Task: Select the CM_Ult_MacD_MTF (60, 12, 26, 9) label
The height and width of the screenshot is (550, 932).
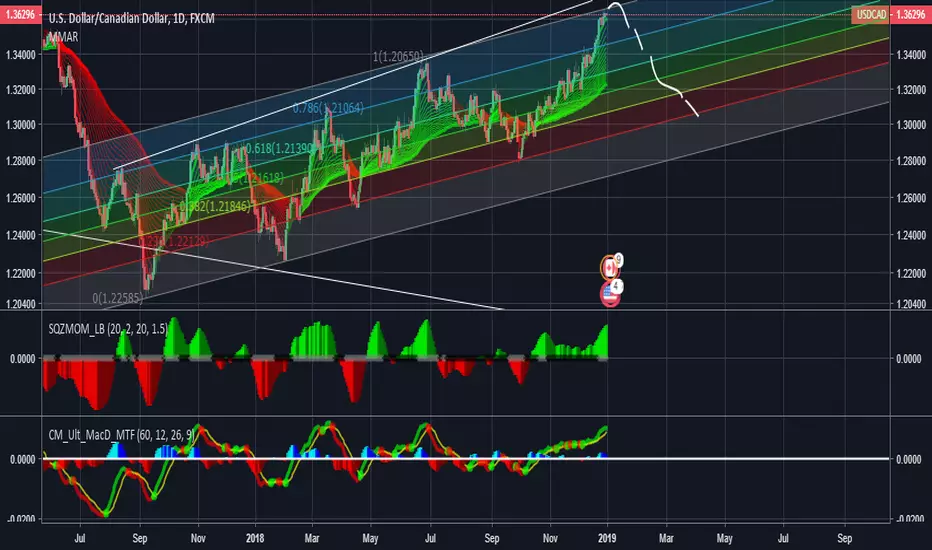Action: coord(121,435)
